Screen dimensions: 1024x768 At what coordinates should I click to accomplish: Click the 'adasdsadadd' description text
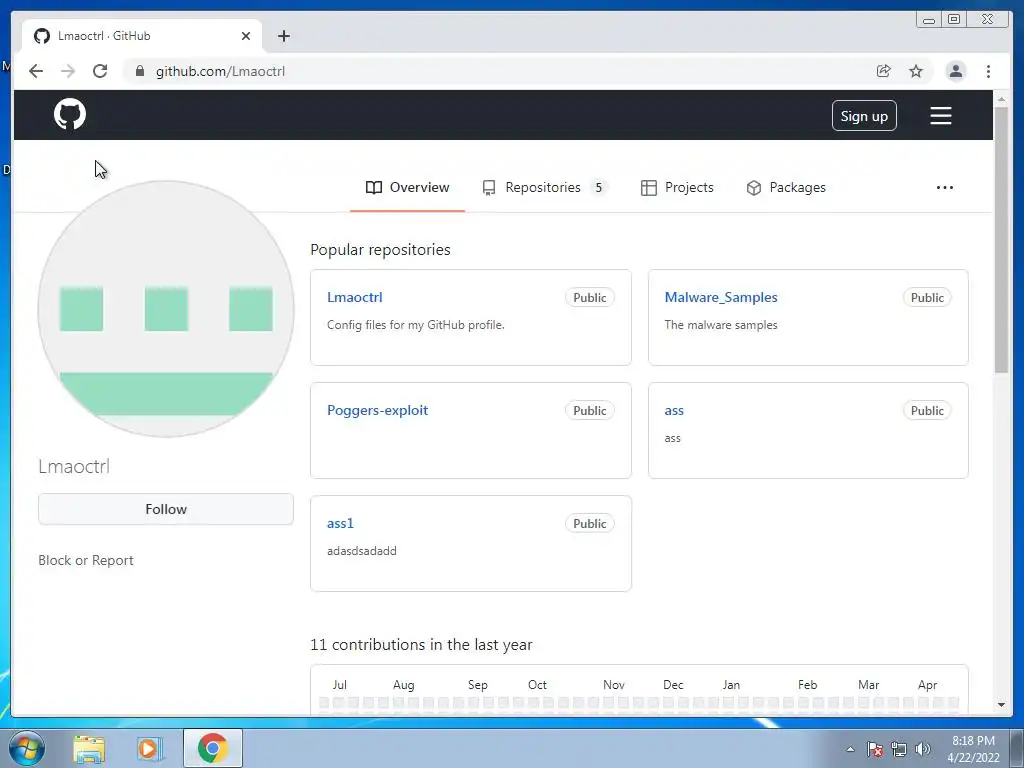click(x=362, y=551)
